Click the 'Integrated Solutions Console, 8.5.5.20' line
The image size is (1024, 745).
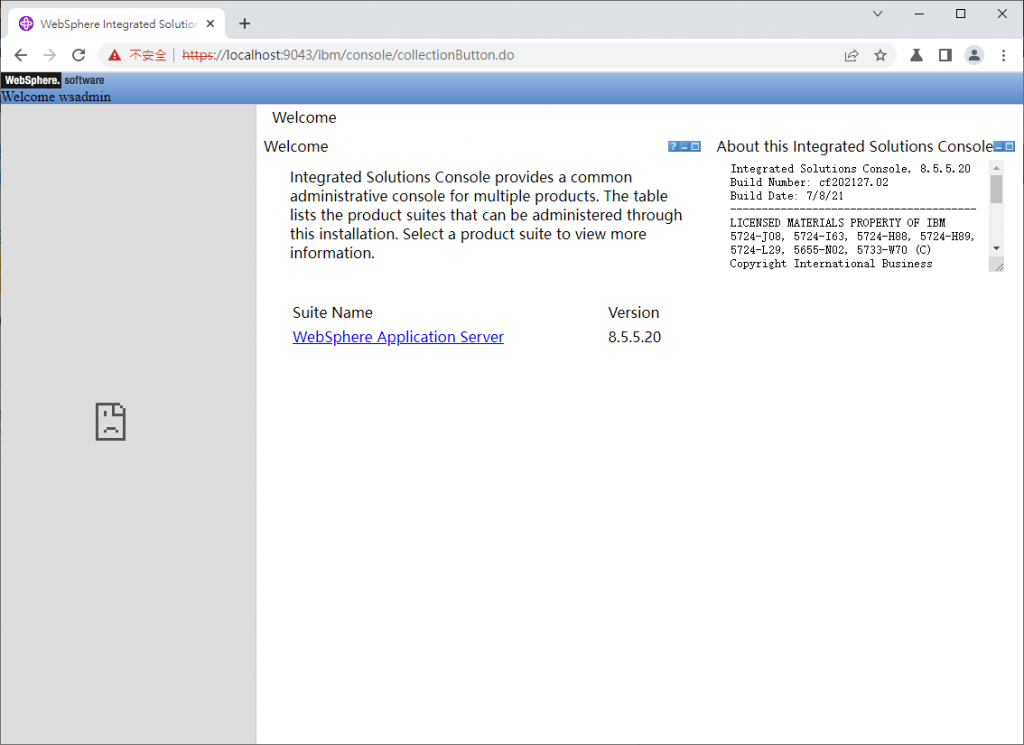(850, 168)
